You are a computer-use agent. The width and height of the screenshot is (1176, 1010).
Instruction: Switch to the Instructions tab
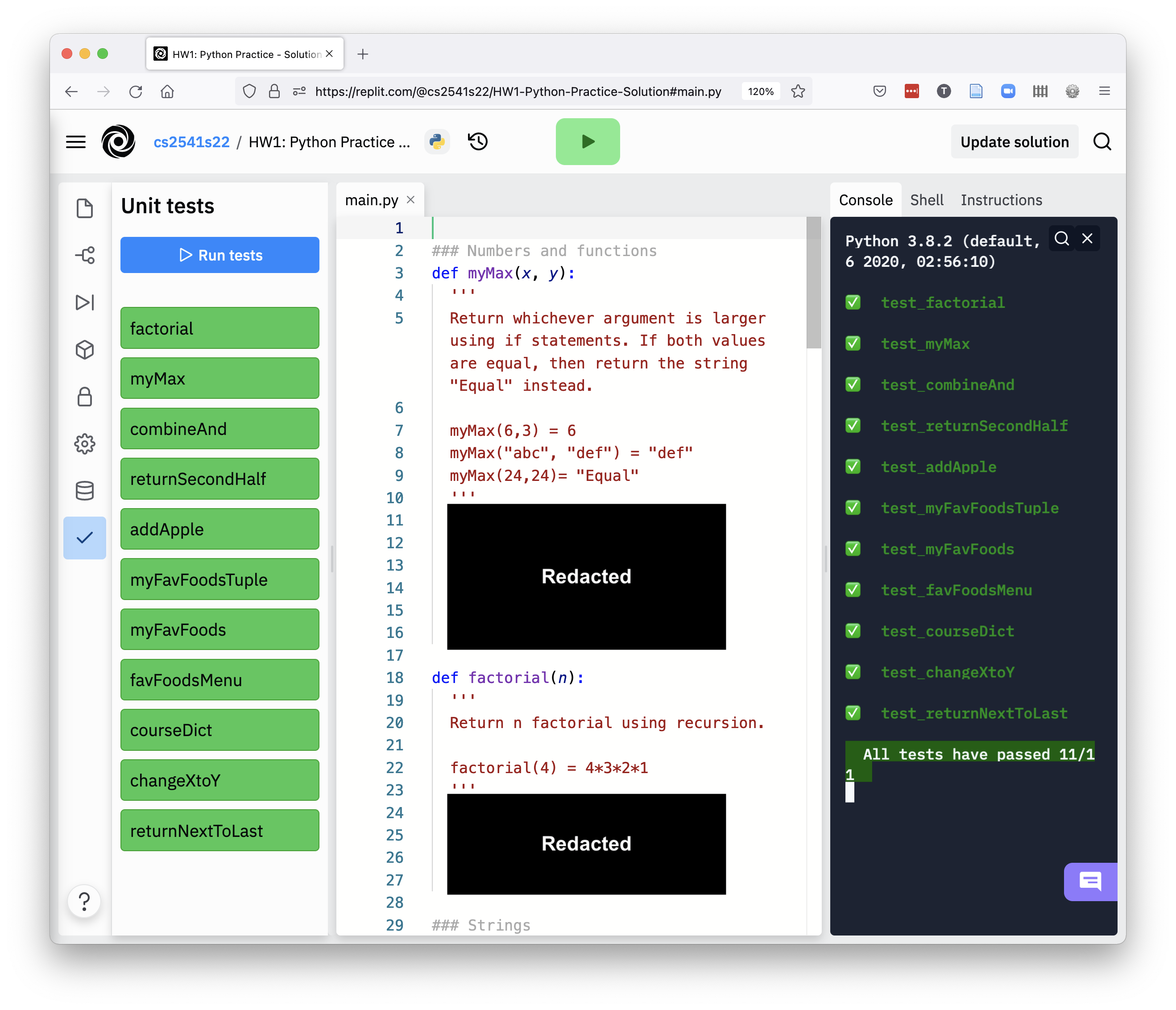(1001, 200)
